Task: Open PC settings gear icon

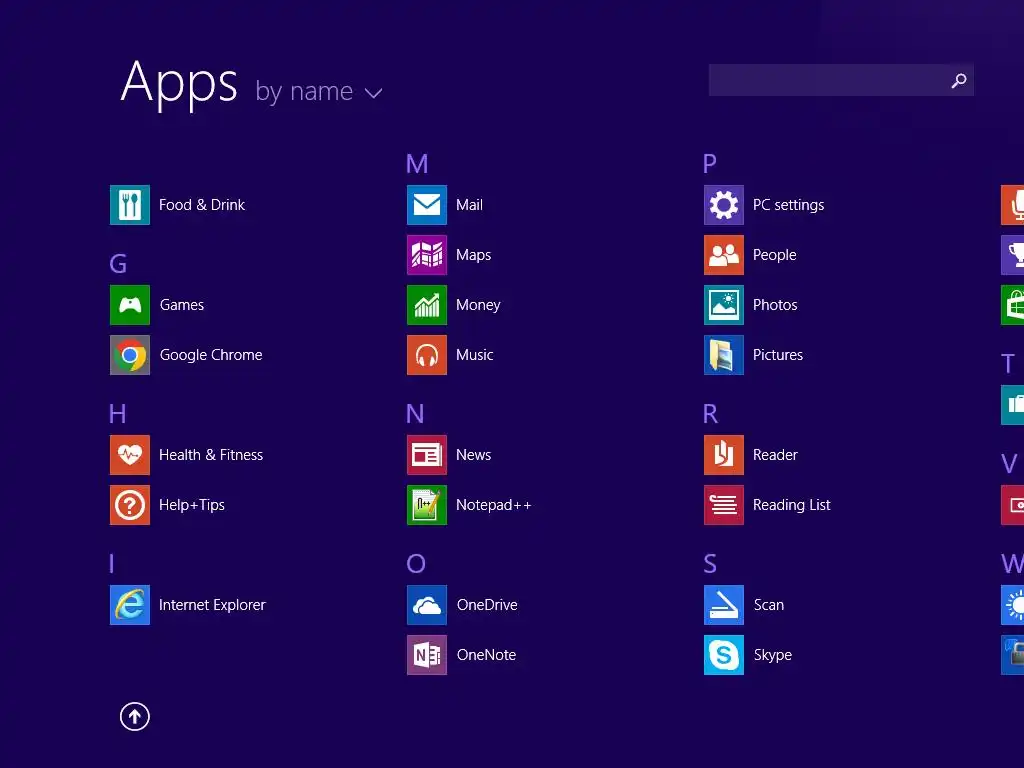Action: 724,205
